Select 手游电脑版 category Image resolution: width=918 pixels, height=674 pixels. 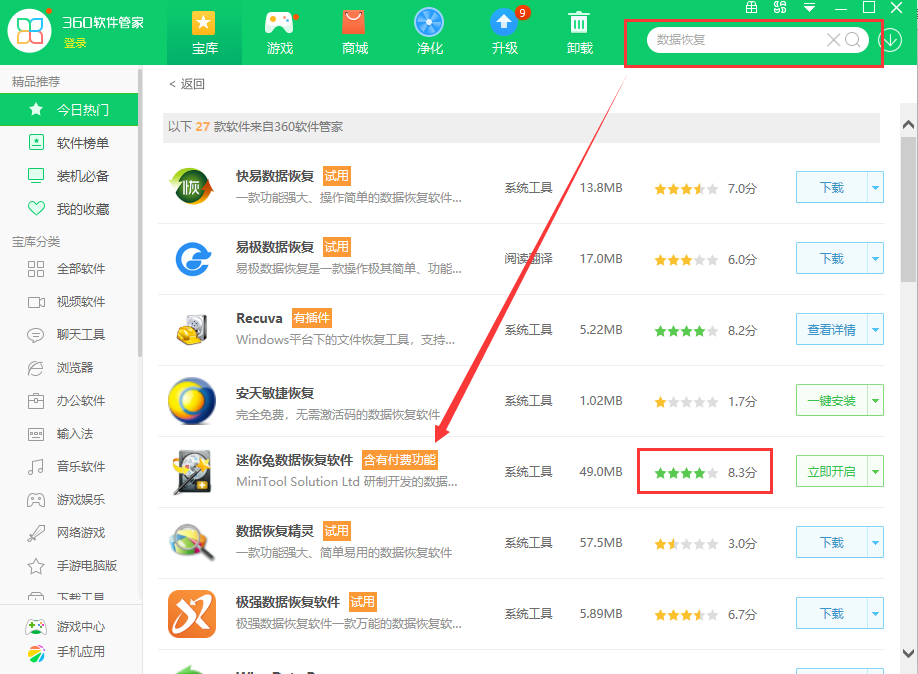click(69, 566)
